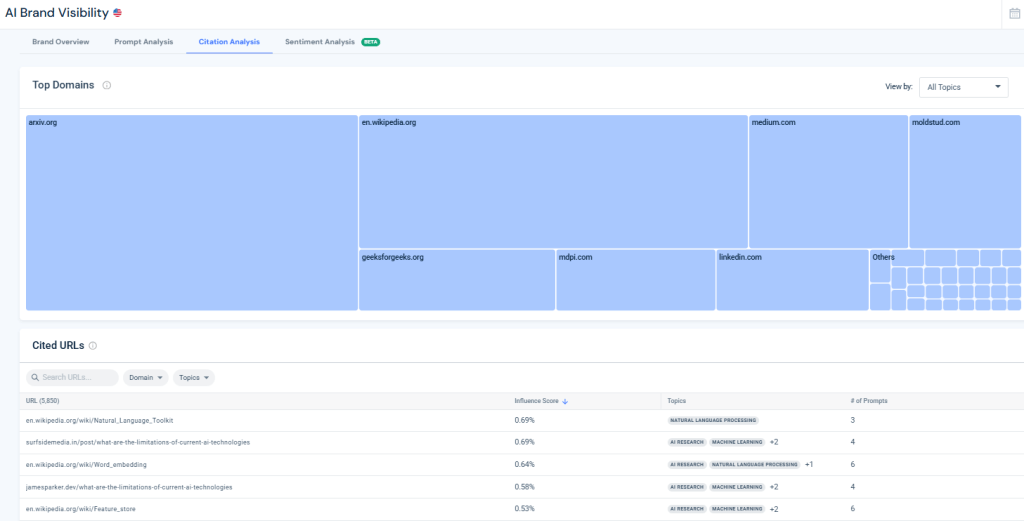
Task: Expand the Domain filter dropdown
Action: (145, 378)
